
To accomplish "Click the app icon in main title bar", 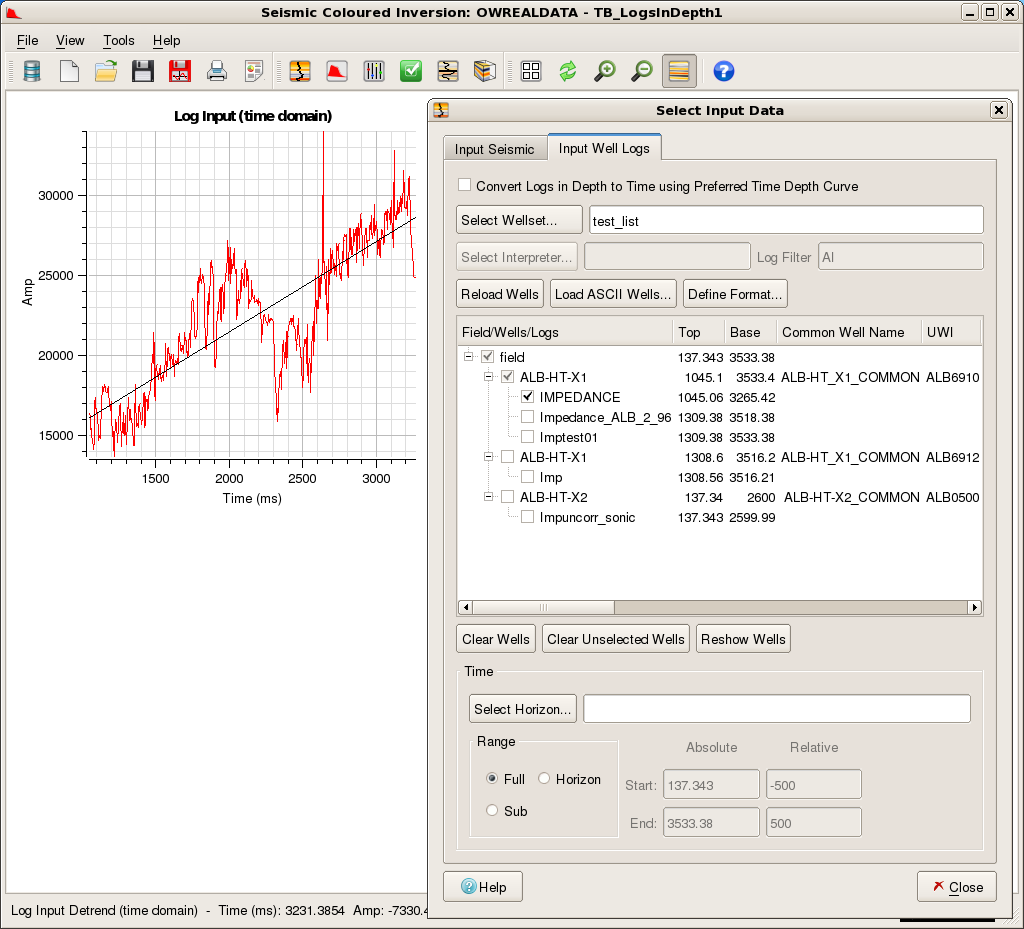I will [x=13, y=12].
